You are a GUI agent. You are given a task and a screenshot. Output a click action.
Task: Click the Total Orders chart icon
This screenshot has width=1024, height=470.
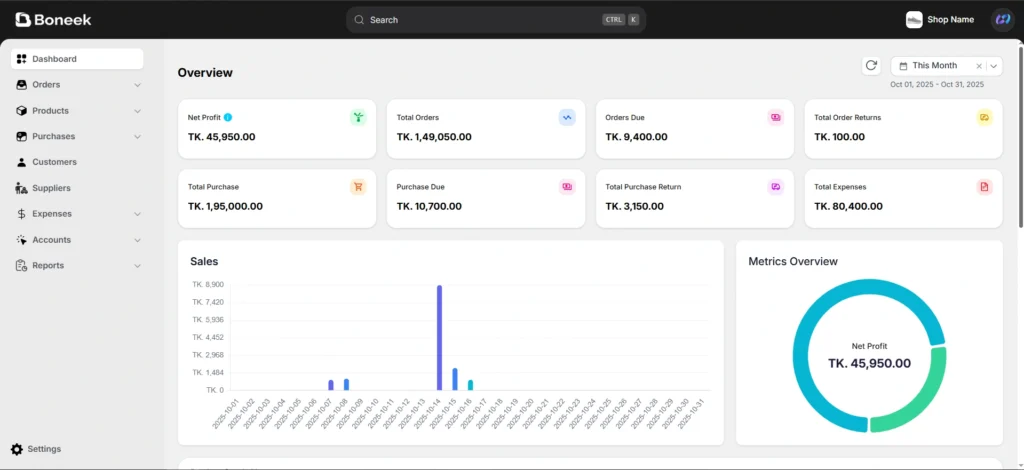click(567, 117)
